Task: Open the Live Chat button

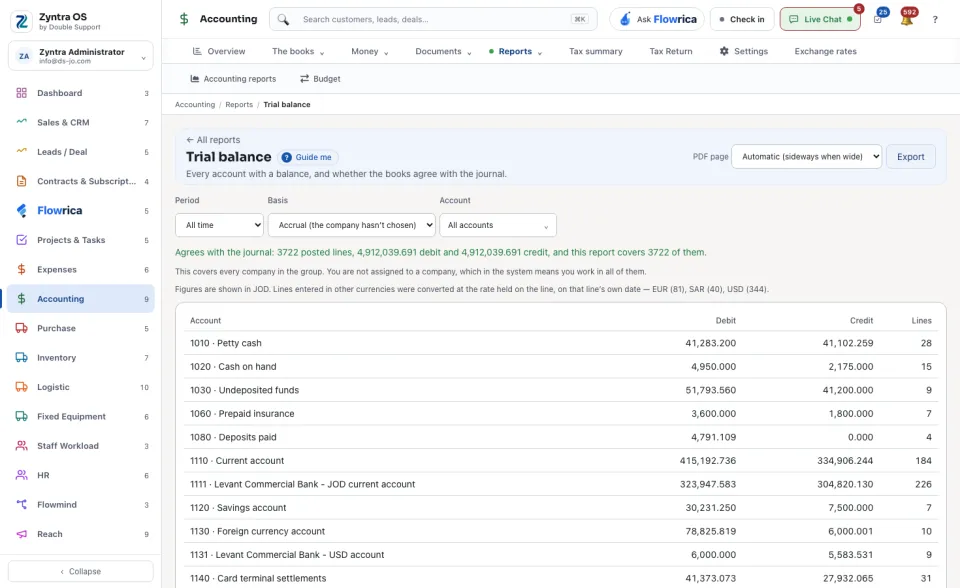Action: click(820, 20)
